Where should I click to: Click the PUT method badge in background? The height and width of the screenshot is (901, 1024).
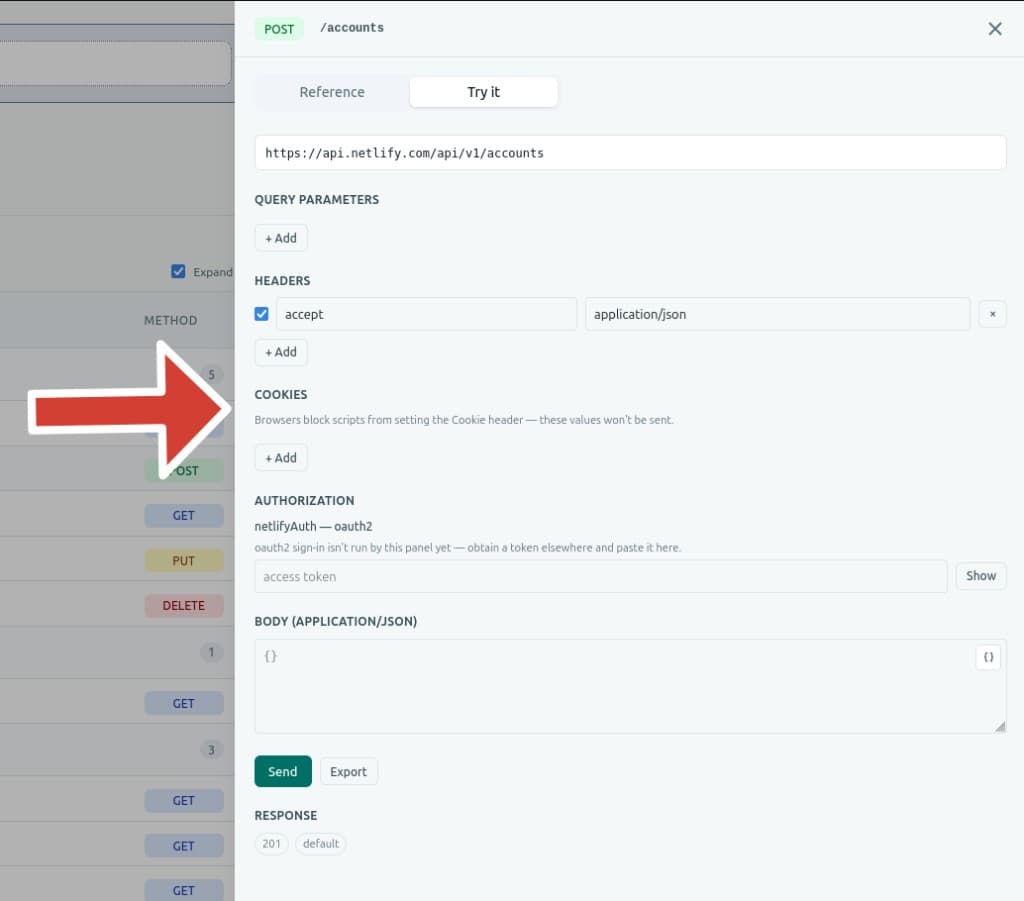click(184, 561)
